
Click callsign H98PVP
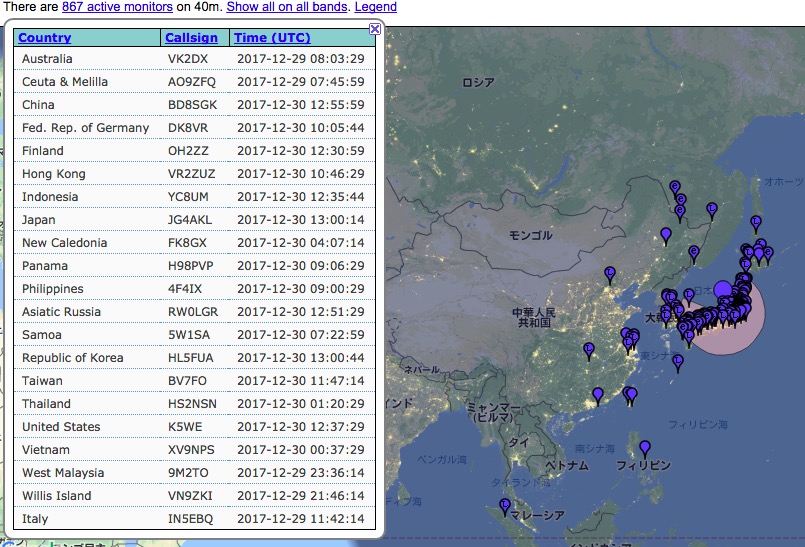(190, 266)
